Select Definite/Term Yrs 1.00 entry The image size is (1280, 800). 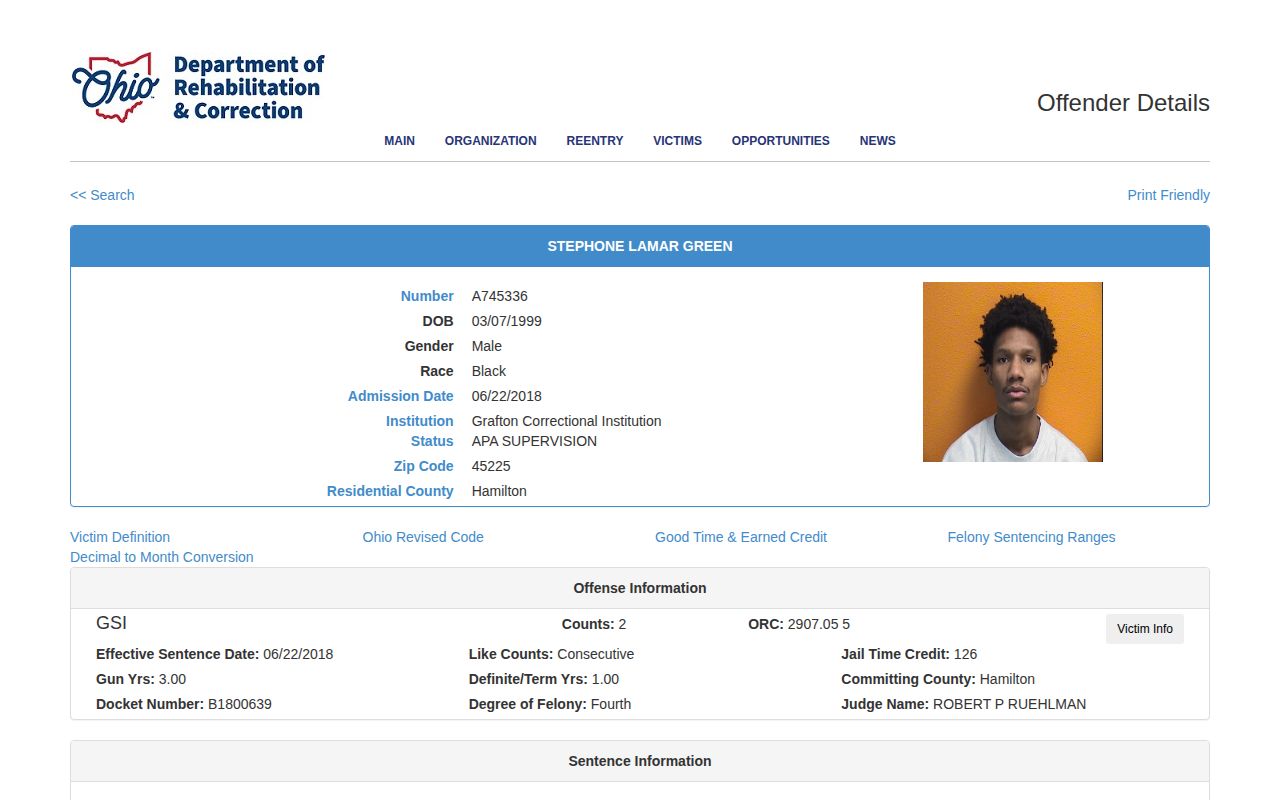544,679
